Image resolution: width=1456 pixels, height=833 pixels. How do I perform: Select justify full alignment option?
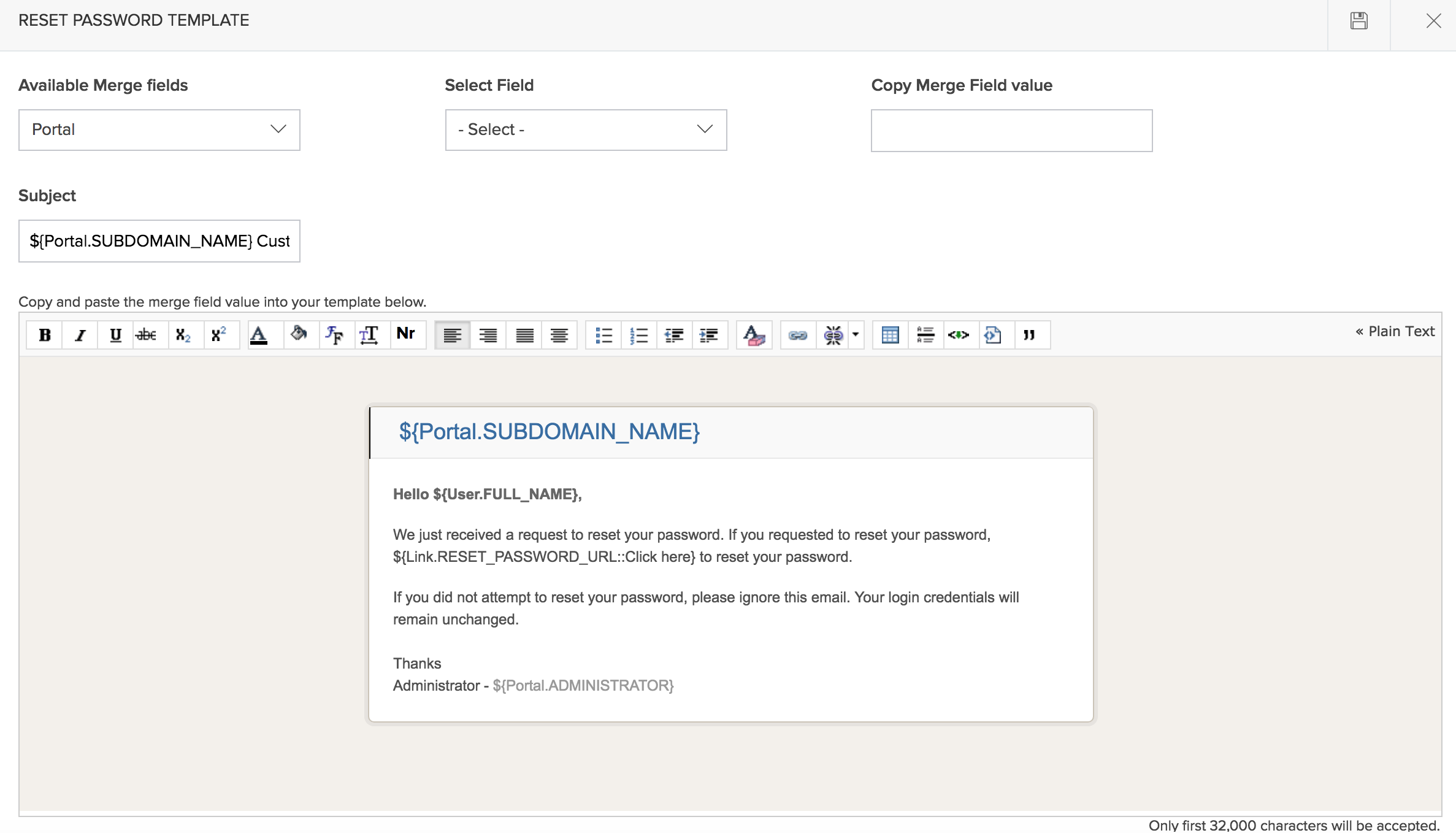[x=524, y=335]
